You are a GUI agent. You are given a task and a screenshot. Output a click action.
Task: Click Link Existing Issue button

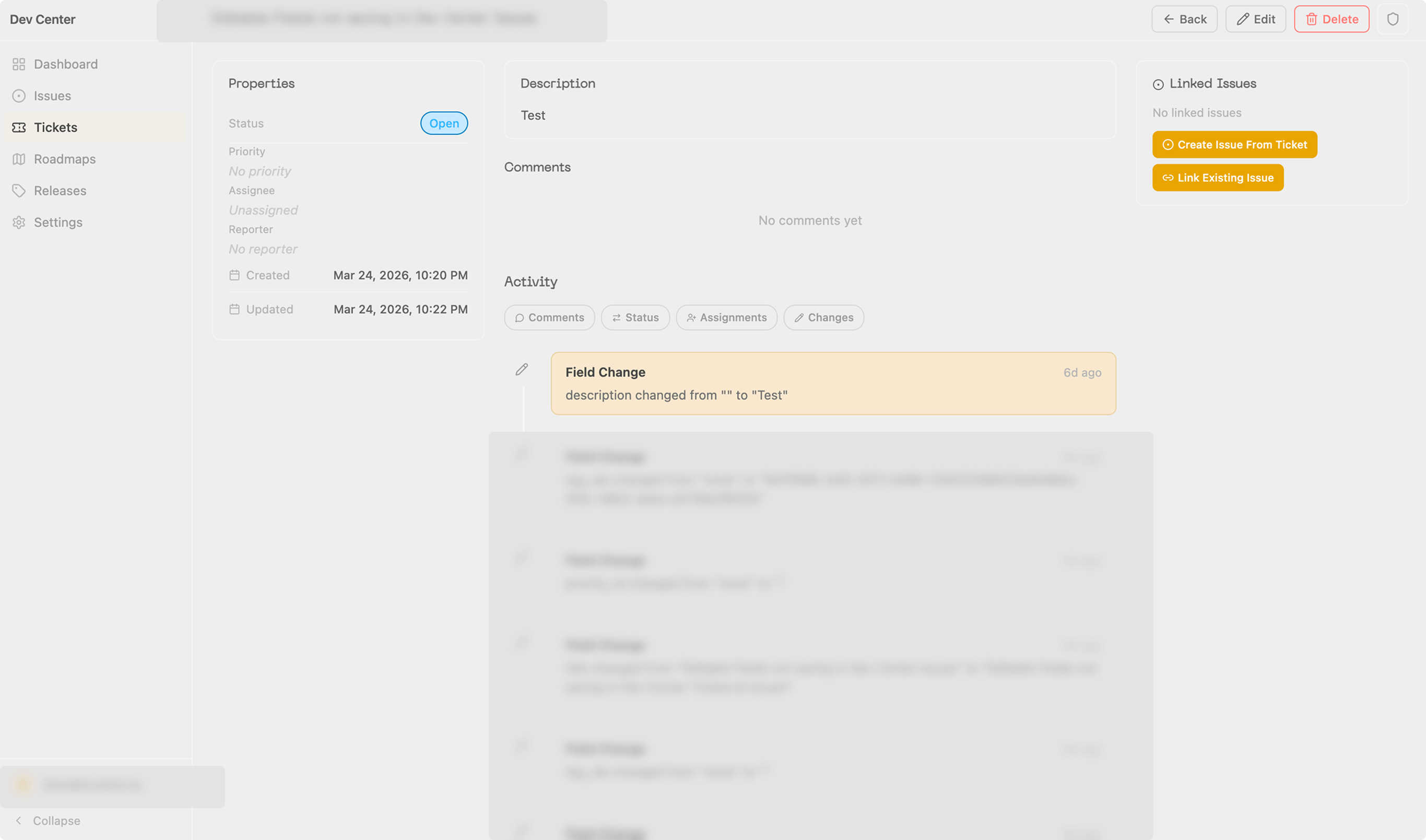point(1218,178)
